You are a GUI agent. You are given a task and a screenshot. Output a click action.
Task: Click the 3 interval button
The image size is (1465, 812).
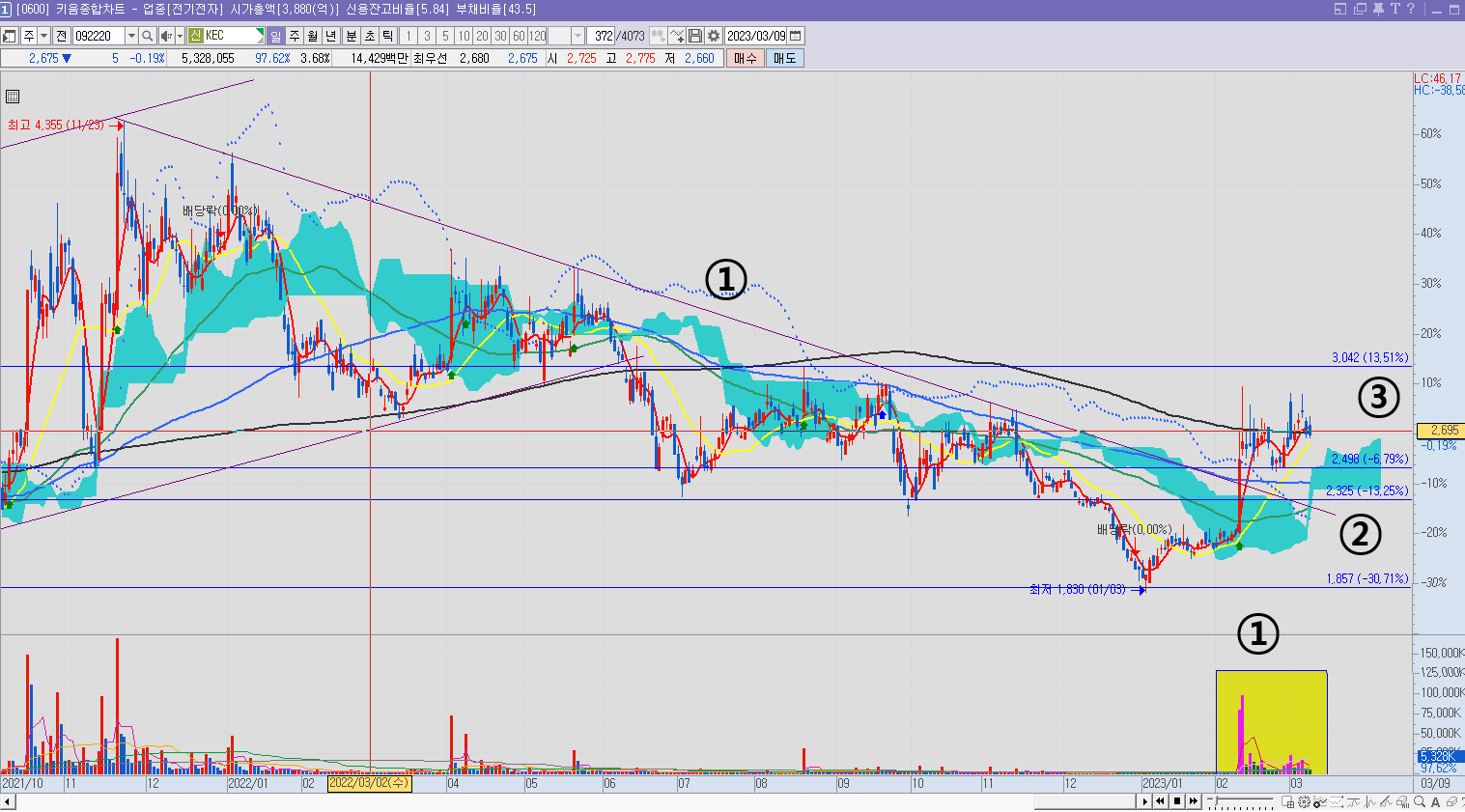[427, 36]
